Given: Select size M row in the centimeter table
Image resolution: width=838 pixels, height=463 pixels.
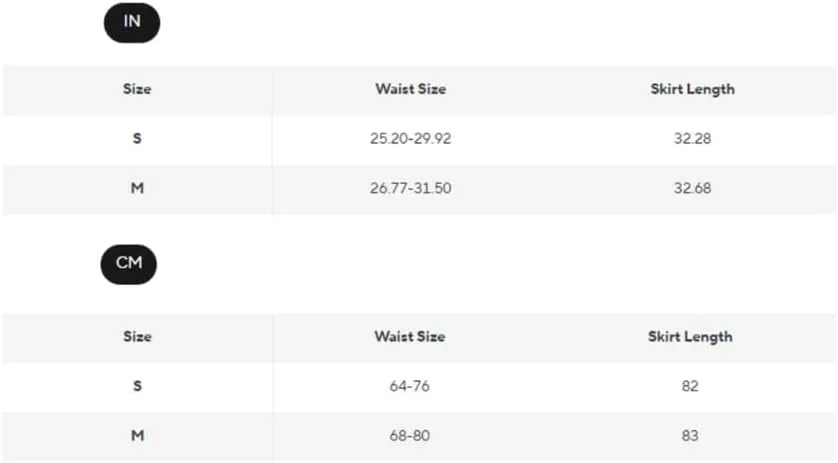Looking at the screenshot, I should (419, 436).
